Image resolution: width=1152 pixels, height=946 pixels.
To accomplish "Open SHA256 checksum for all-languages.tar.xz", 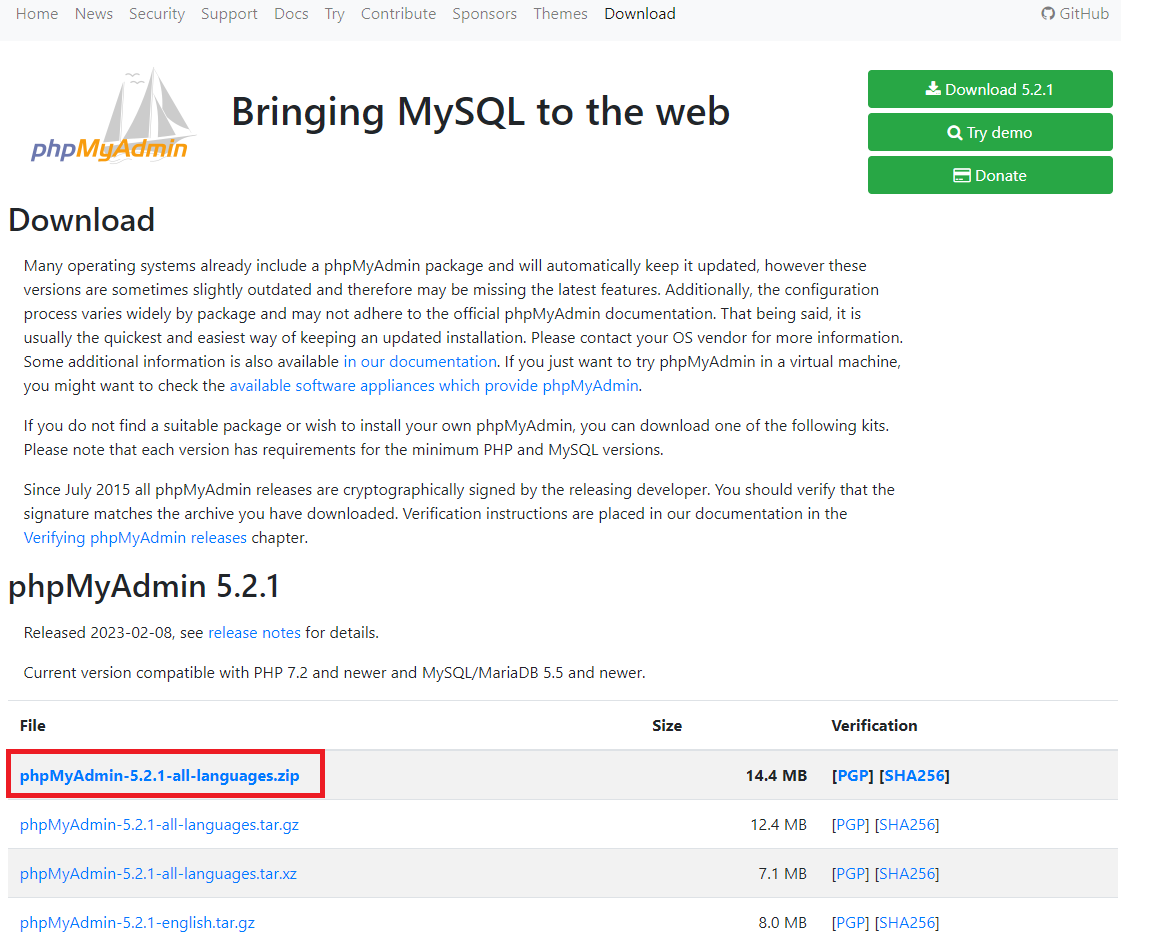I will point(907,873).
